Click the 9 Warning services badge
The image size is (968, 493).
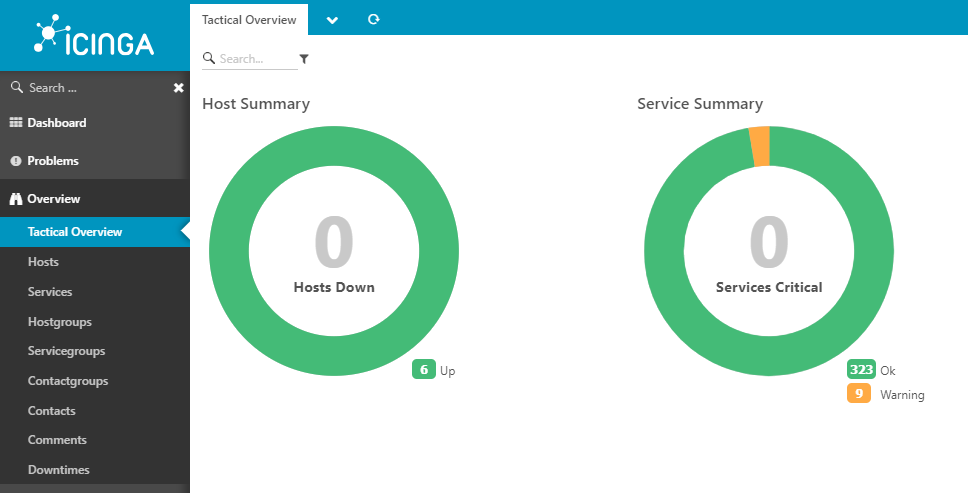[859, 393]
